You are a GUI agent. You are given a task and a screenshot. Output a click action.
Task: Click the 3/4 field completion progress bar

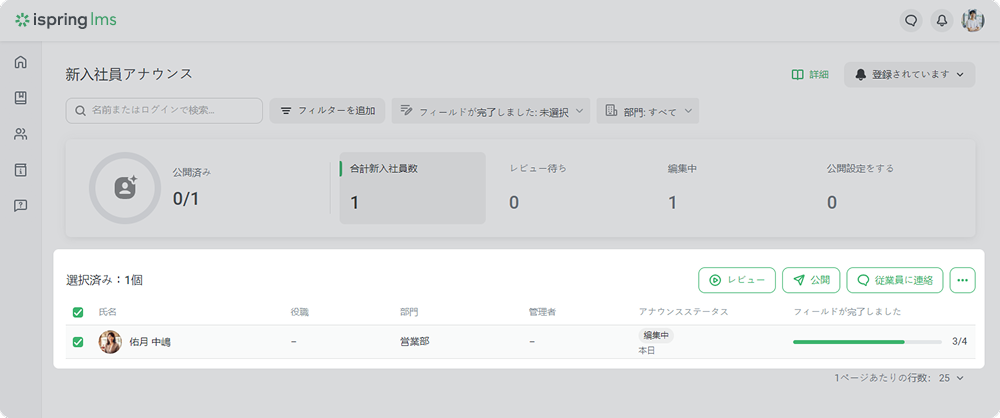(x=867, y=342)
